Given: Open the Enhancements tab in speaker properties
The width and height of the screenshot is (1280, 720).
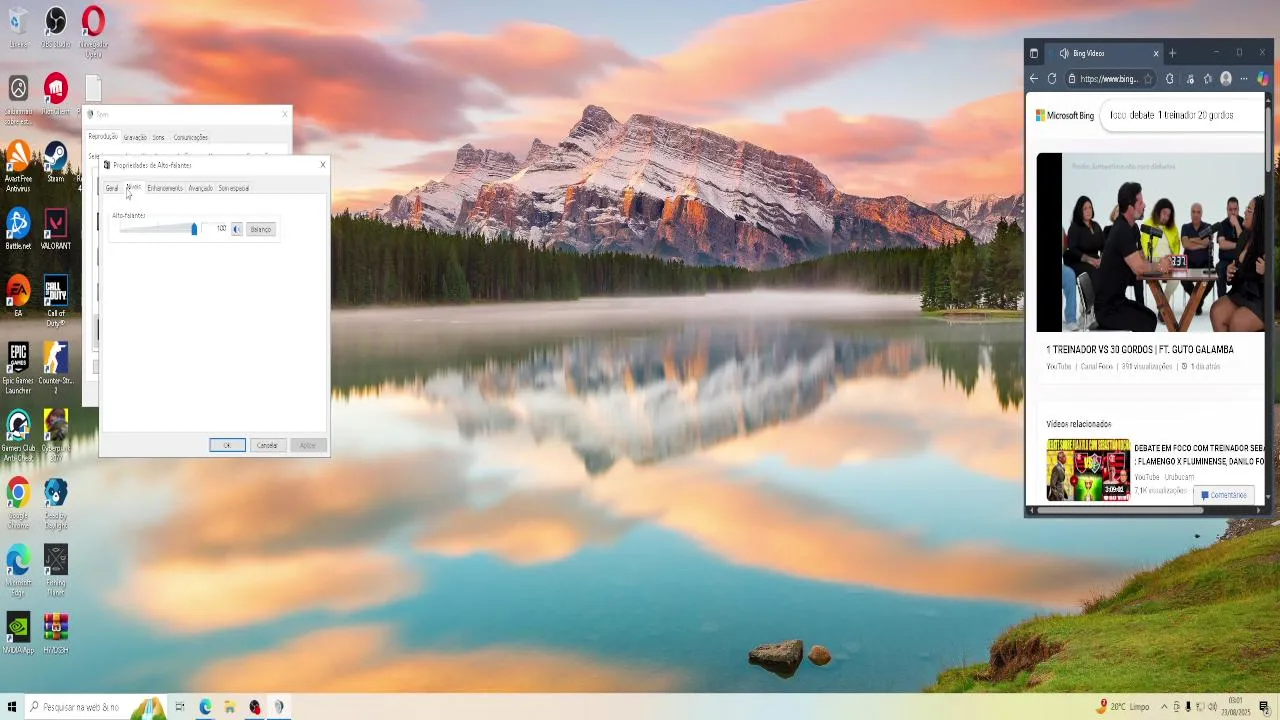Looking at the screenshot, I should (165, 188).
